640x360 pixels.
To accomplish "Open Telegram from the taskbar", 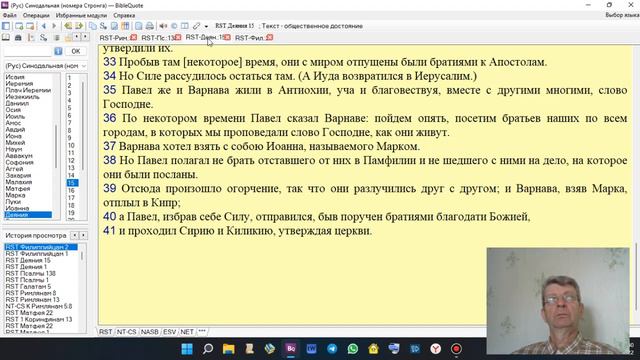I will (x=332, y=349).
